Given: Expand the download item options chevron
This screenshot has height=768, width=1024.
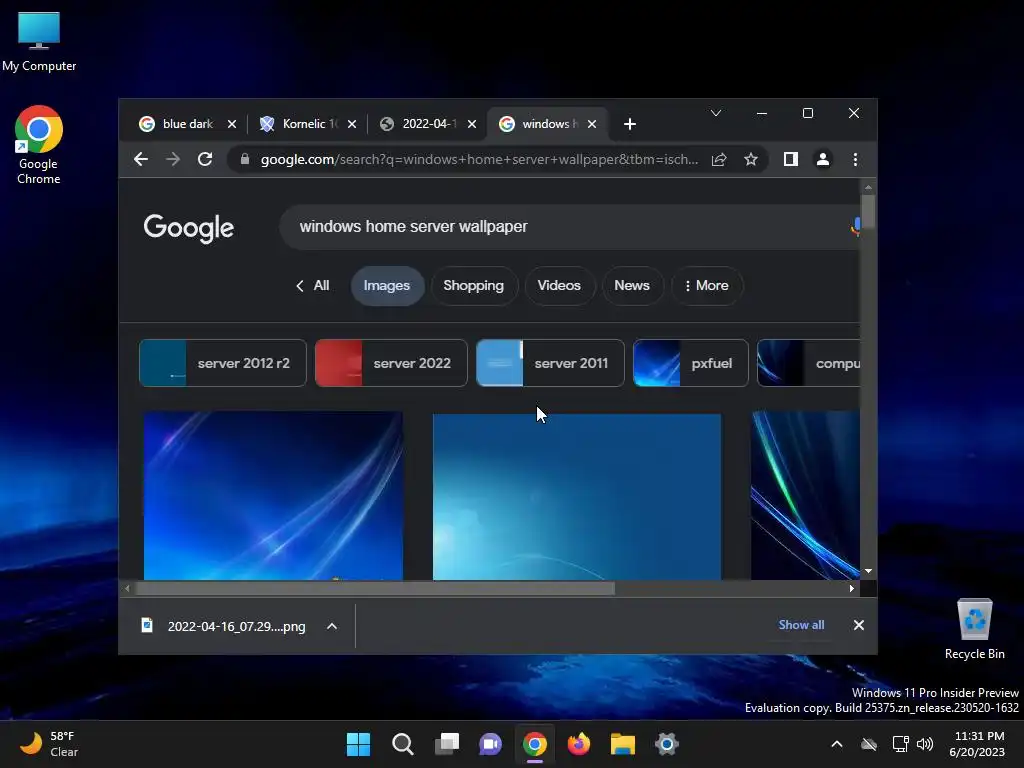Looking at the screenshot, I should tap(332, 626).
